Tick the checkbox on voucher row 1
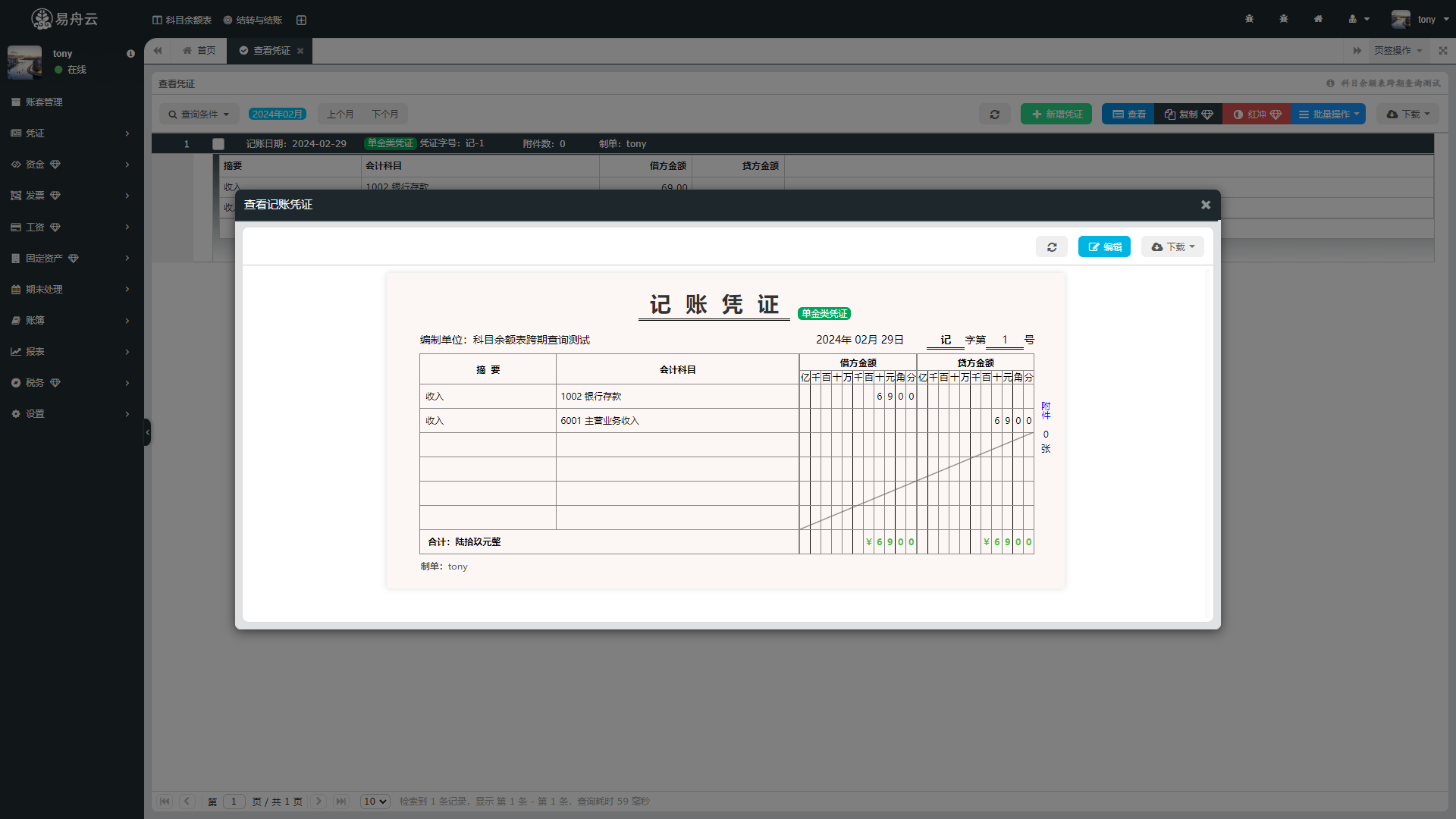The width and height of the screenshot is (1456, 819). (218, 144)
